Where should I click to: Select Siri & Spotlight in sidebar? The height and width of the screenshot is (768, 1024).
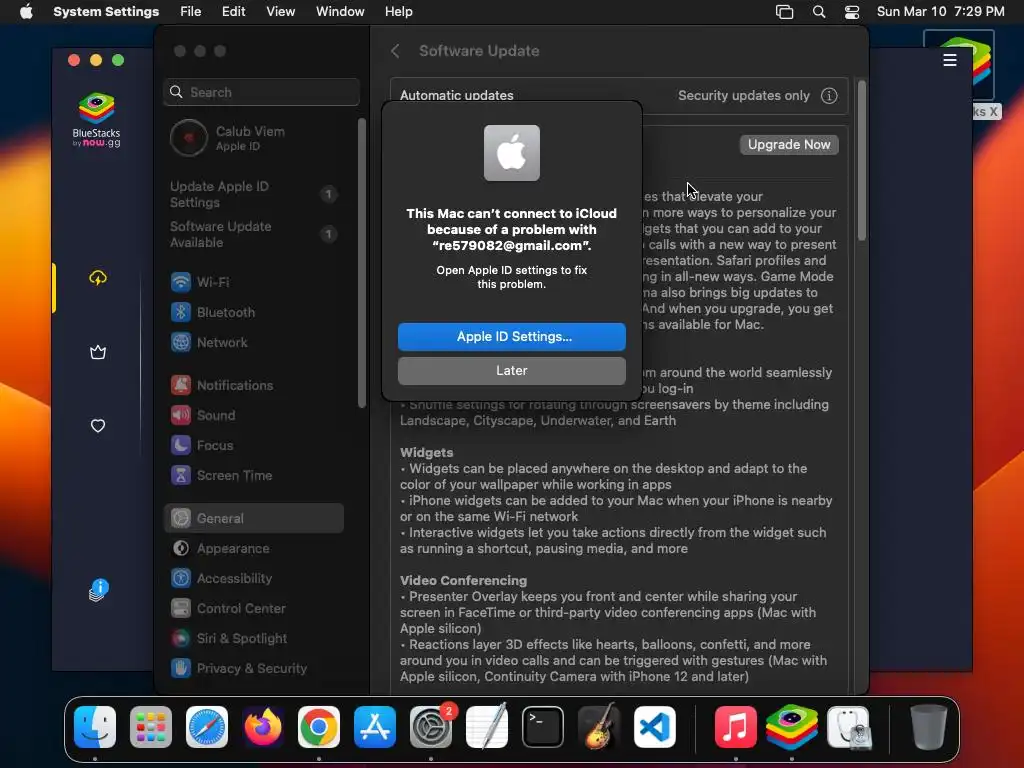point(255,639)
